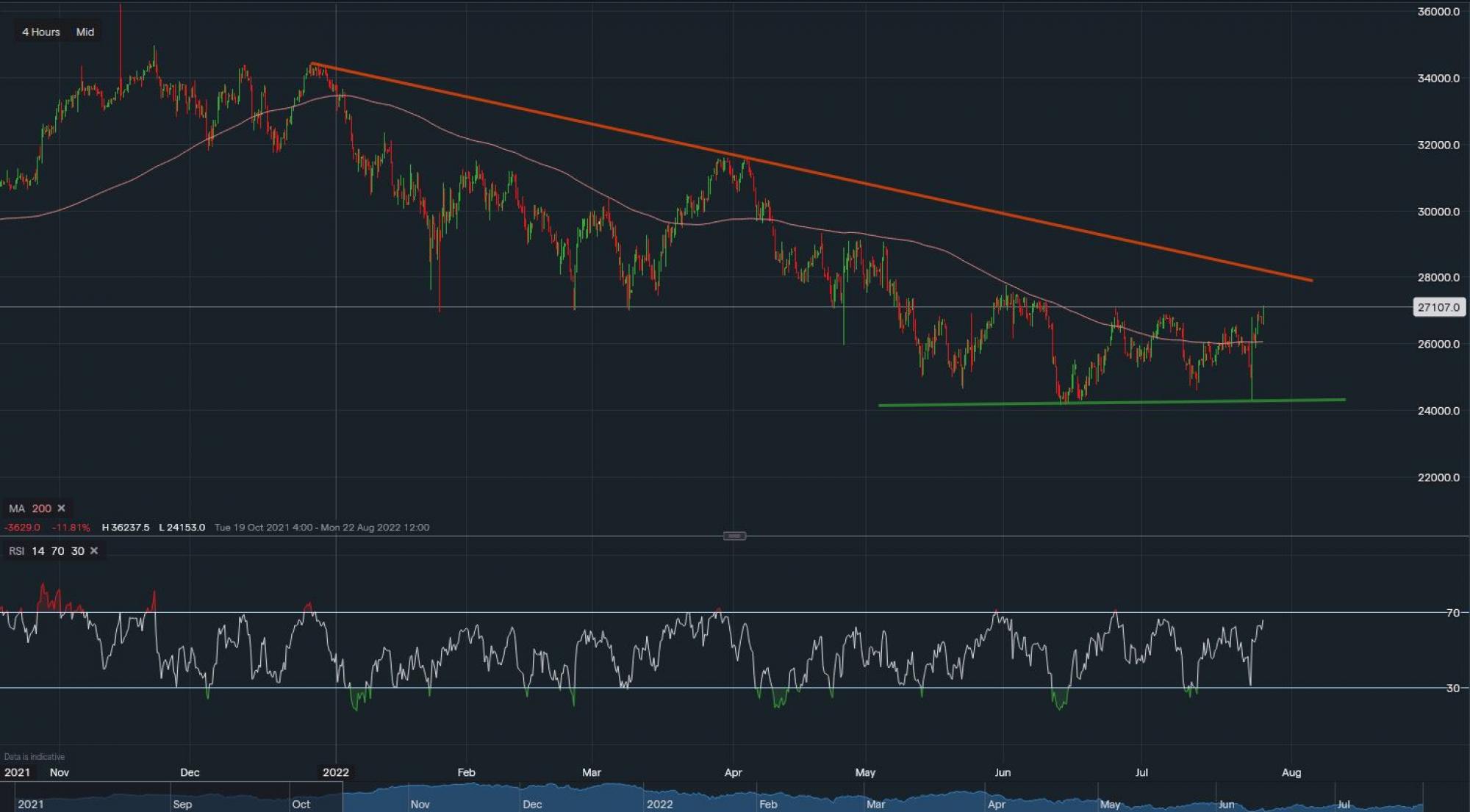The width and height of the screenshot is (1470, 812).
Task: Click the MA indicator label
Action: [16, 508]
